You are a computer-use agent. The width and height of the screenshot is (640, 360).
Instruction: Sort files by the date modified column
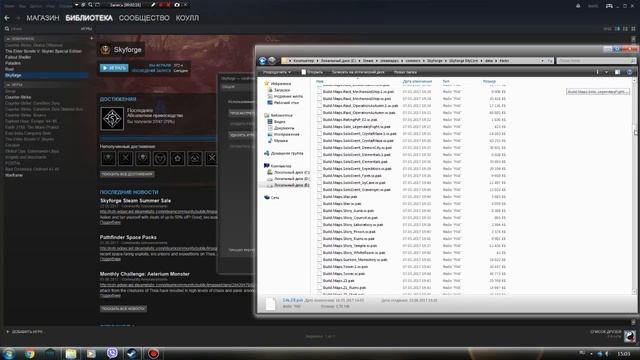[x=417, y=82]
